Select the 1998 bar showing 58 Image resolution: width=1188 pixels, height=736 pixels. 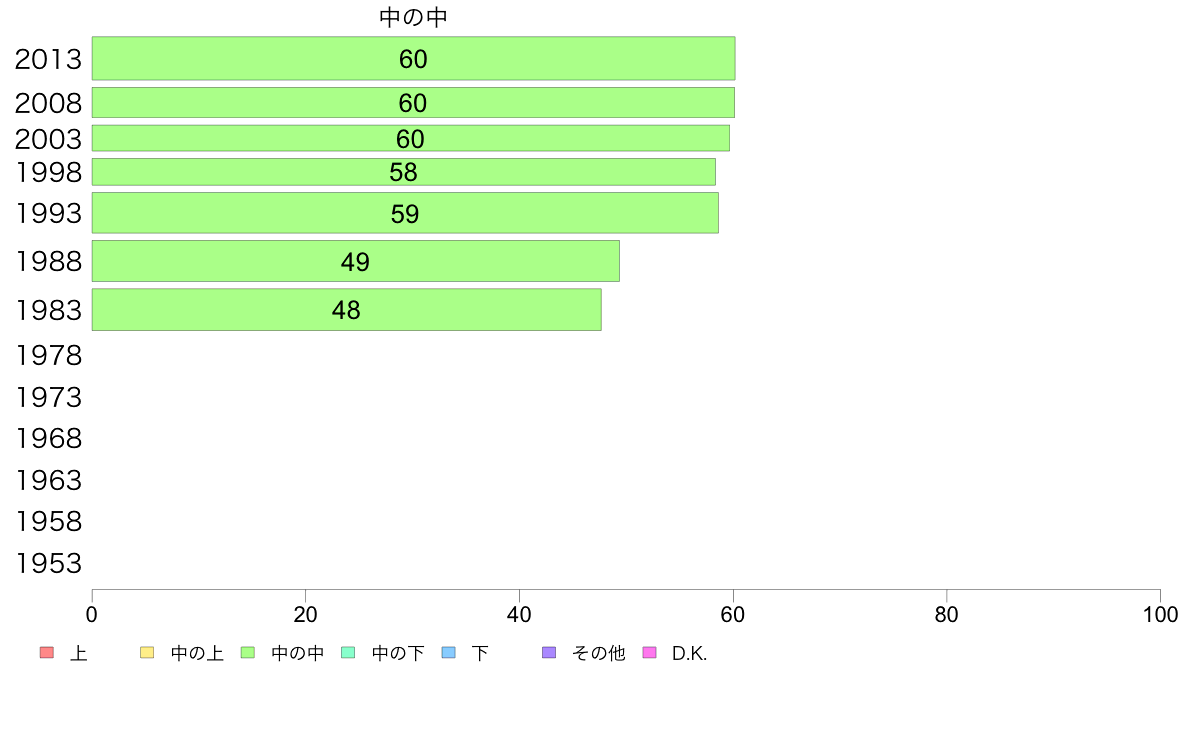click(x=404, y=172)
